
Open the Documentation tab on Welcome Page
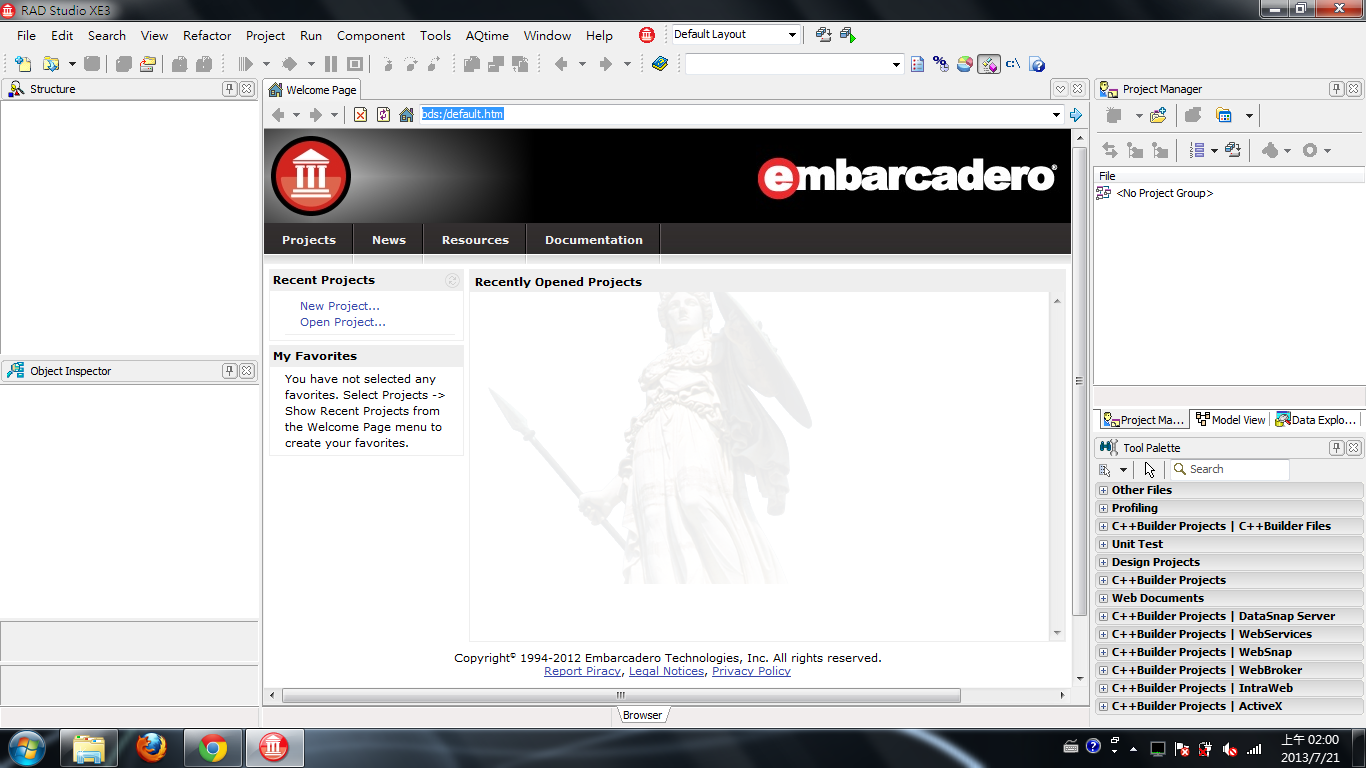(x=594, y=240)
